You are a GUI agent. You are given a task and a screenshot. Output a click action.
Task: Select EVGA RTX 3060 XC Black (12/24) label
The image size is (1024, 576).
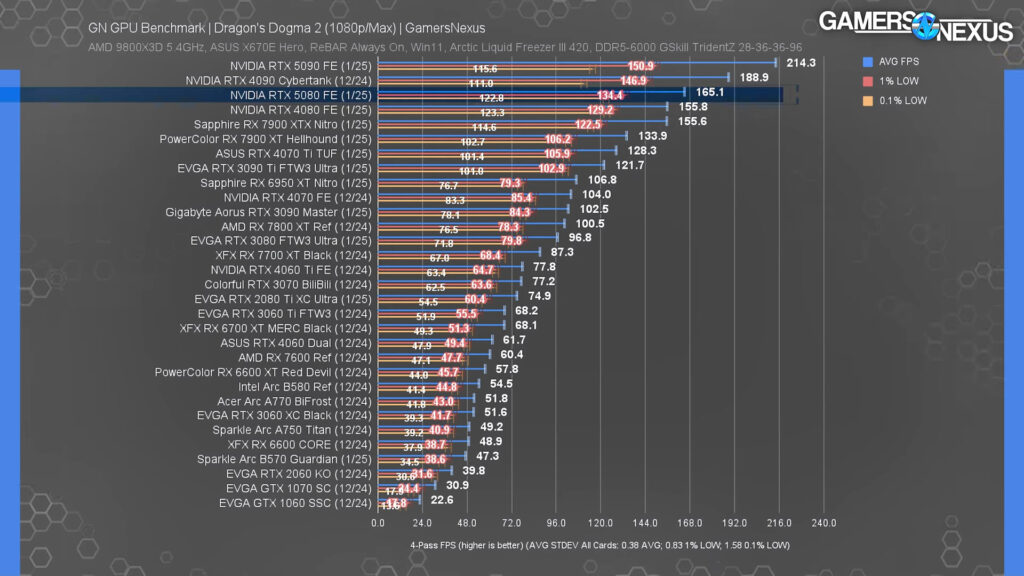point(284,415)
